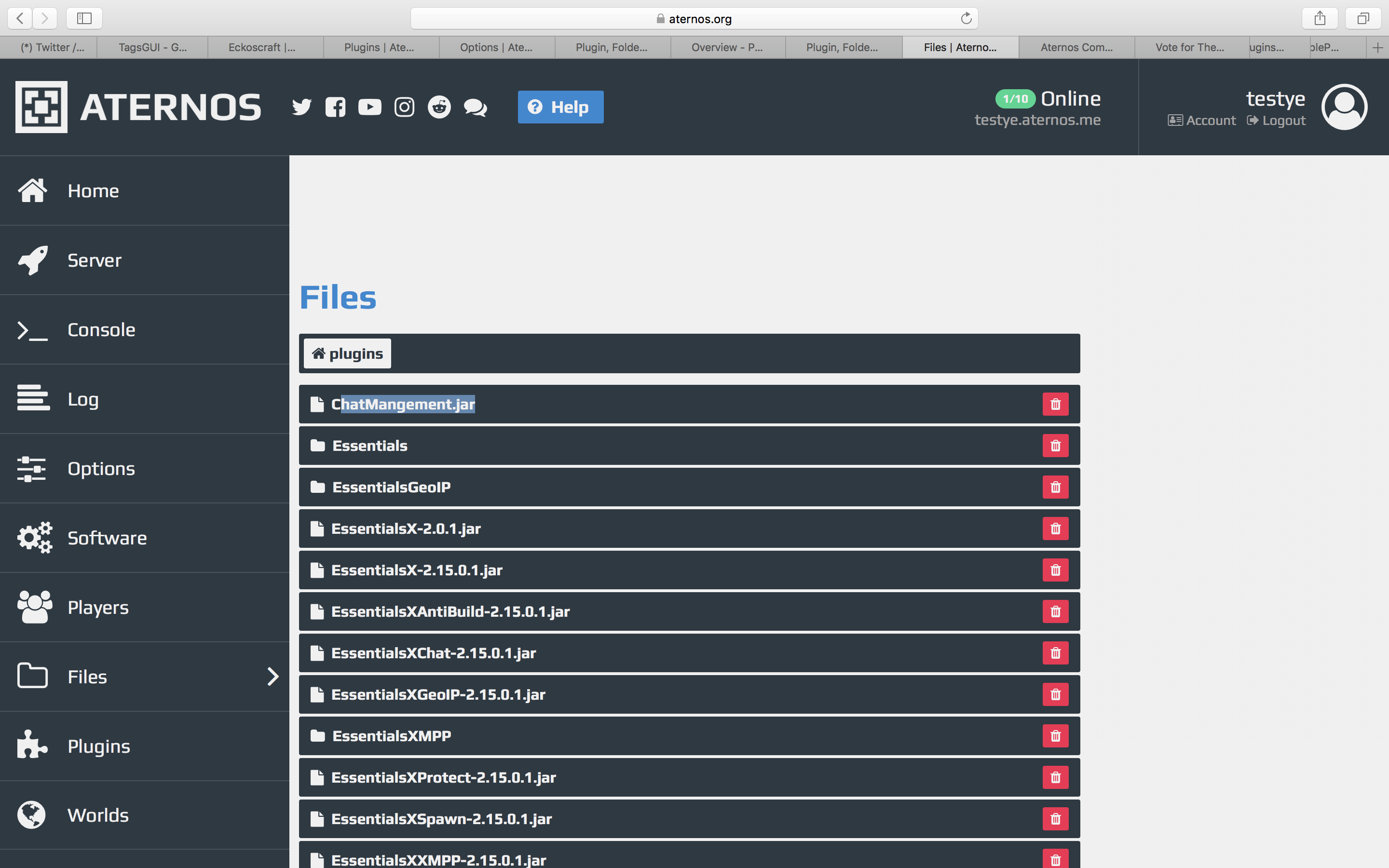Image resolution: width=1389 pixels, height=868 pixels.
Task: Go to Home in sidebar
Action: (145, 190)
